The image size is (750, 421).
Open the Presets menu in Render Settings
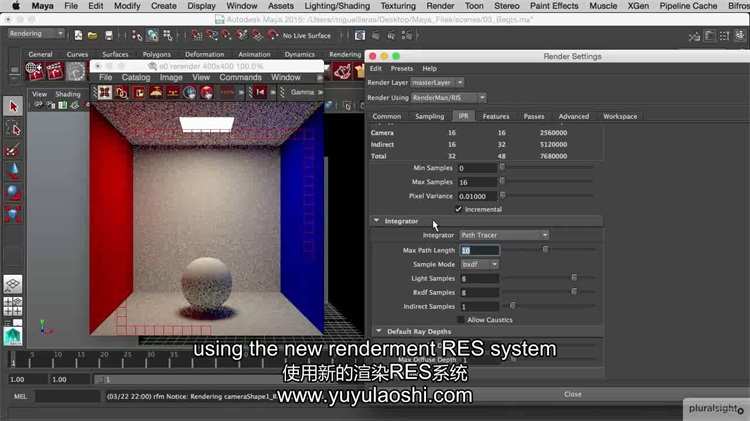point(401,68)
